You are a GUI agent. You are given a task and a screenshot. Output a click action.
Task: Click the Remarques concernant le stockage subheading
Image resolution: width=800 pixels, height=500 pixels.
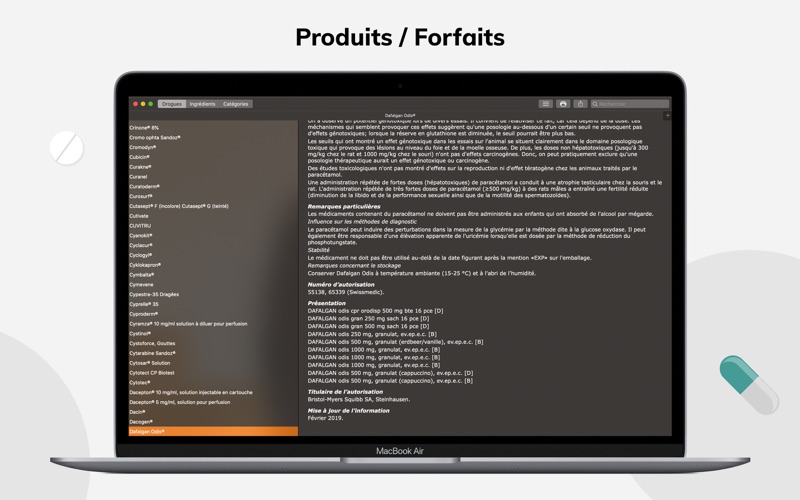coord(354,265)
